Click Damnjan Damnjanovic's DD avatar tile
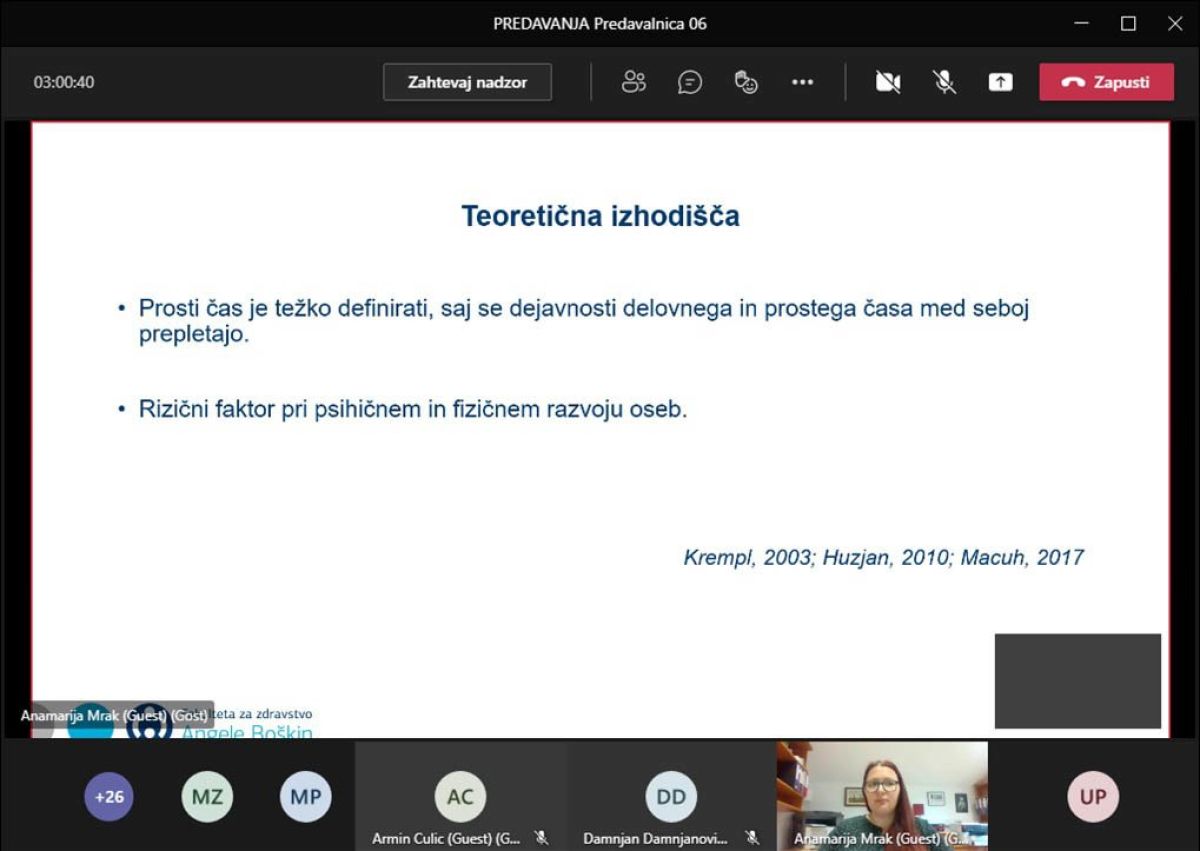The image size is (1200, 851). (671, 796)
